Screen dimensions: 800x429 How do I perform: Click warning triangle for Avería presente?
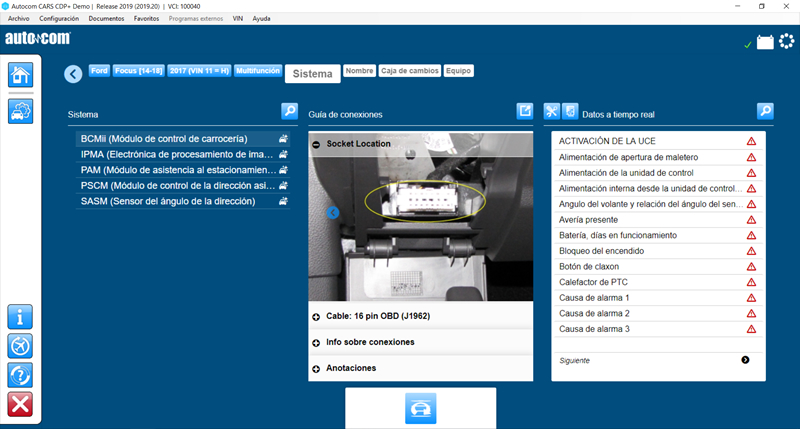(751, 220)
